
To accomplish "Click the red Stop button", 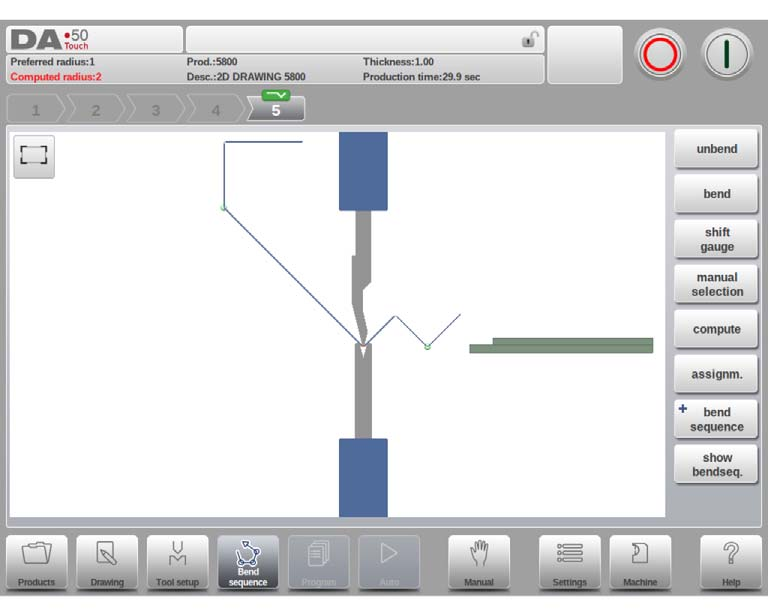I will click(660, 54).
